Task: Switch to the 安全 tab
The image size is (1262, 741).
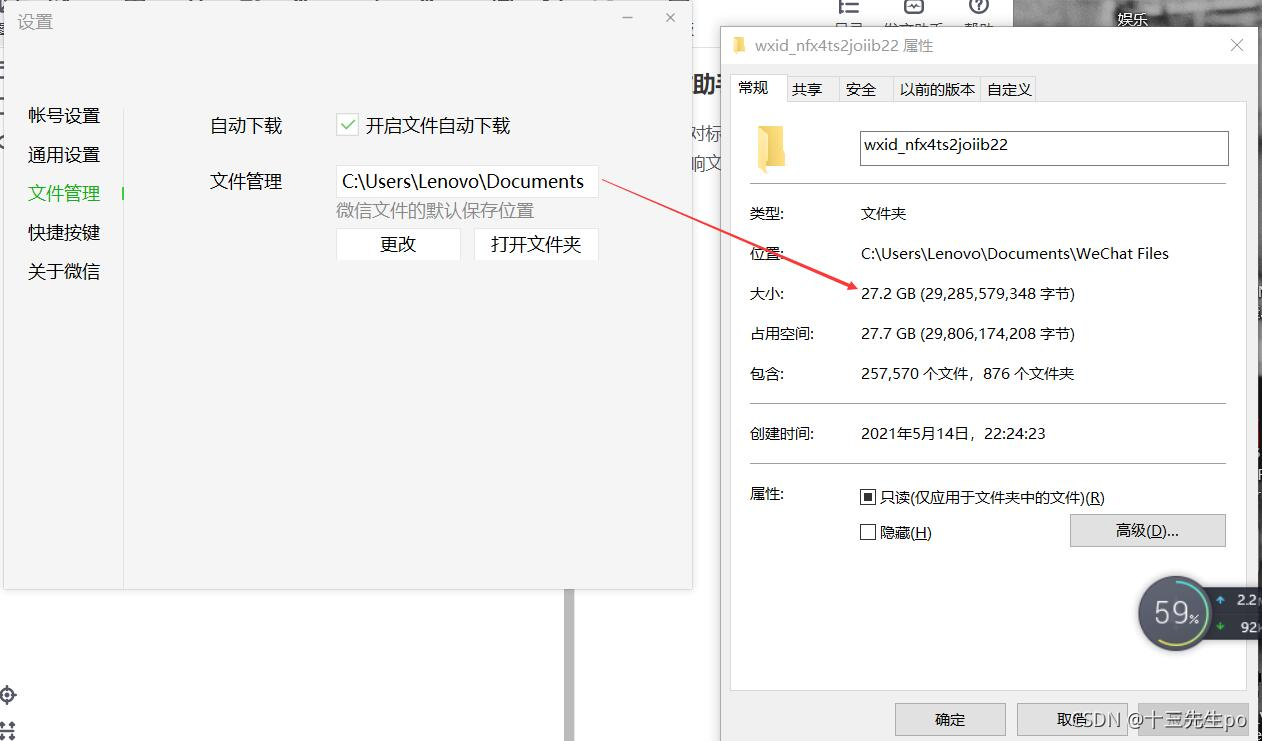Action: [862, 89]
